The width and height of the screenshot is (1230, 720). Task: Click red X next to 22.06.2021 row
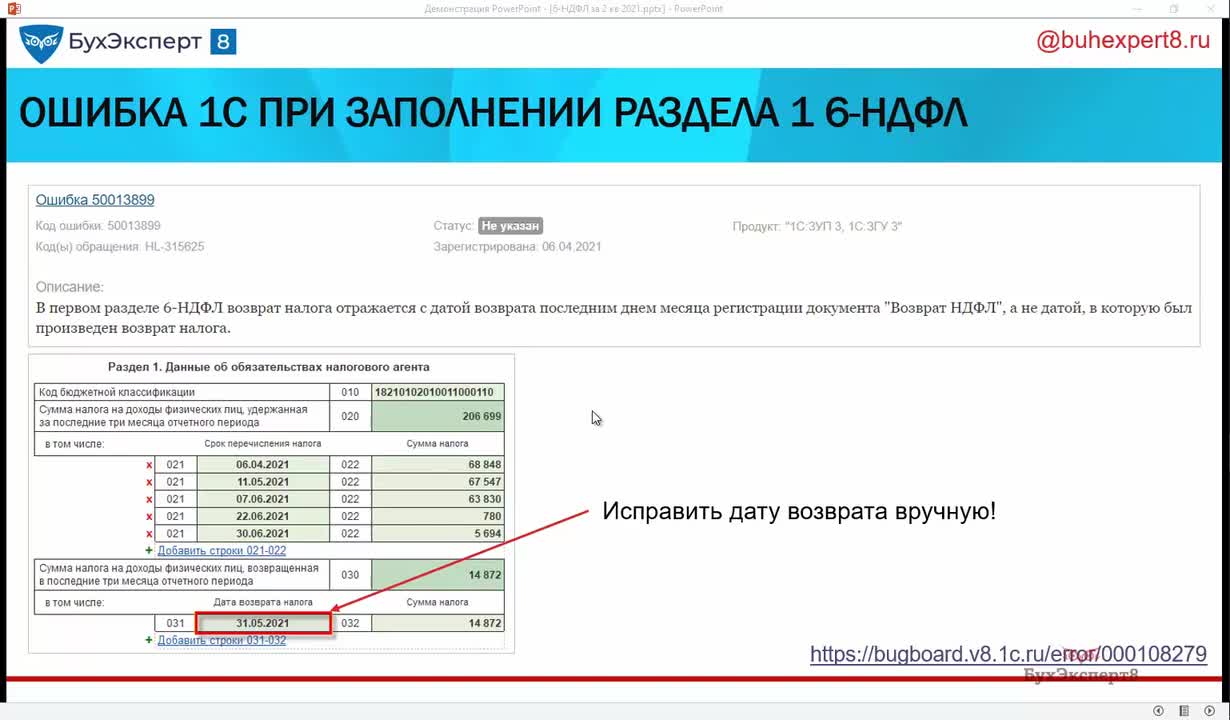click(150, 516)
